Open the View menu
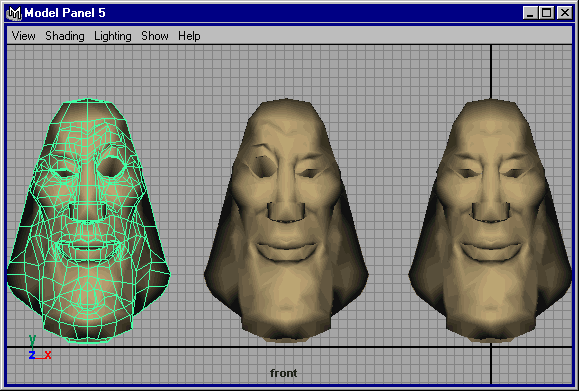The image size is (579, 391). (x=24, y=36)
